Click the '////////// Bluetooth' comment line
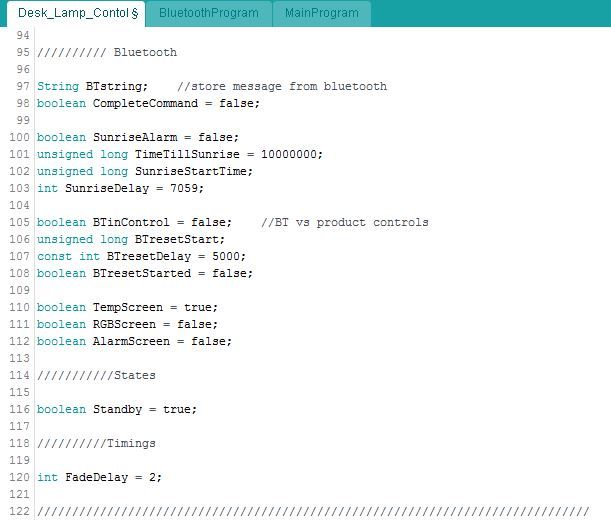 pos(107,52)
